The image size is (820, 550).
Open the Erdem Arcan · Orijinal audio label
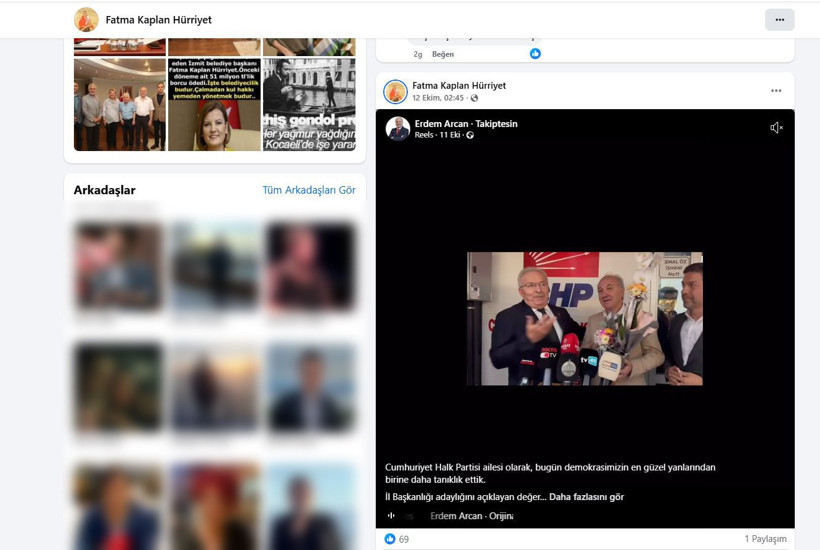pyautogui.click(x=471, y=516)
